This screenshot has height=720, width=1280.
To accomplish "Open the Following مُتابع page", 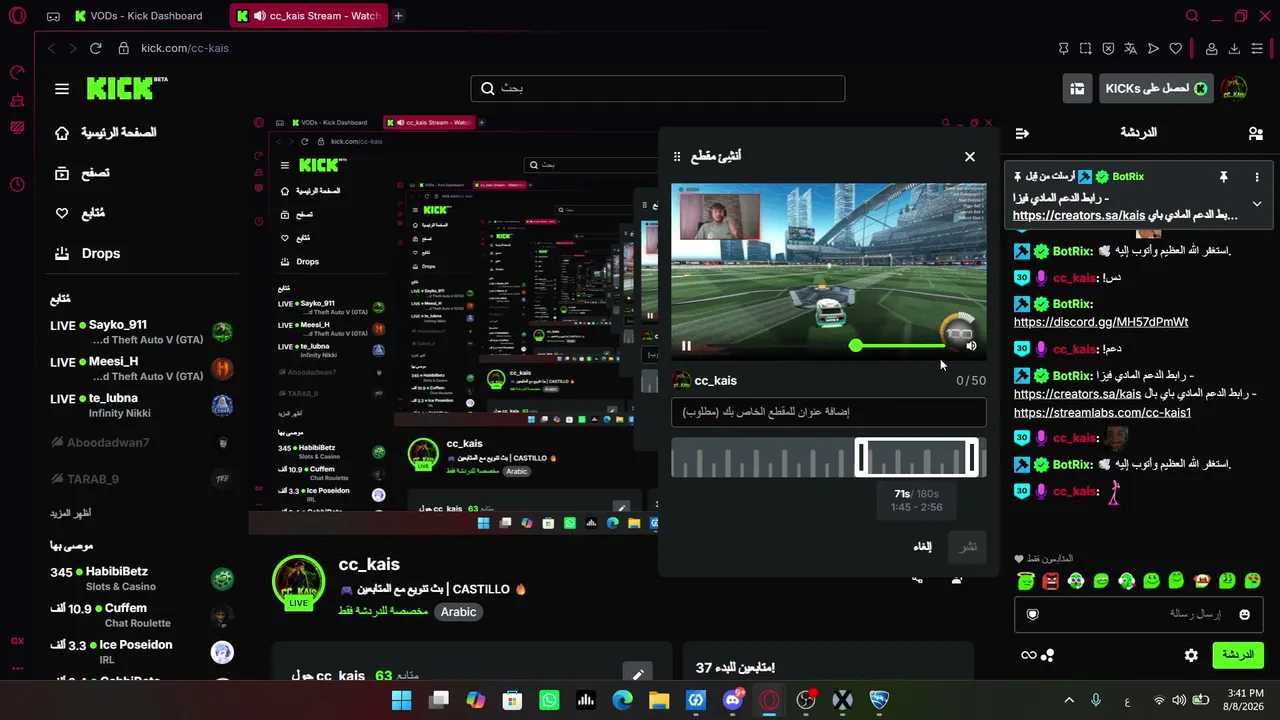I will 80,213.
